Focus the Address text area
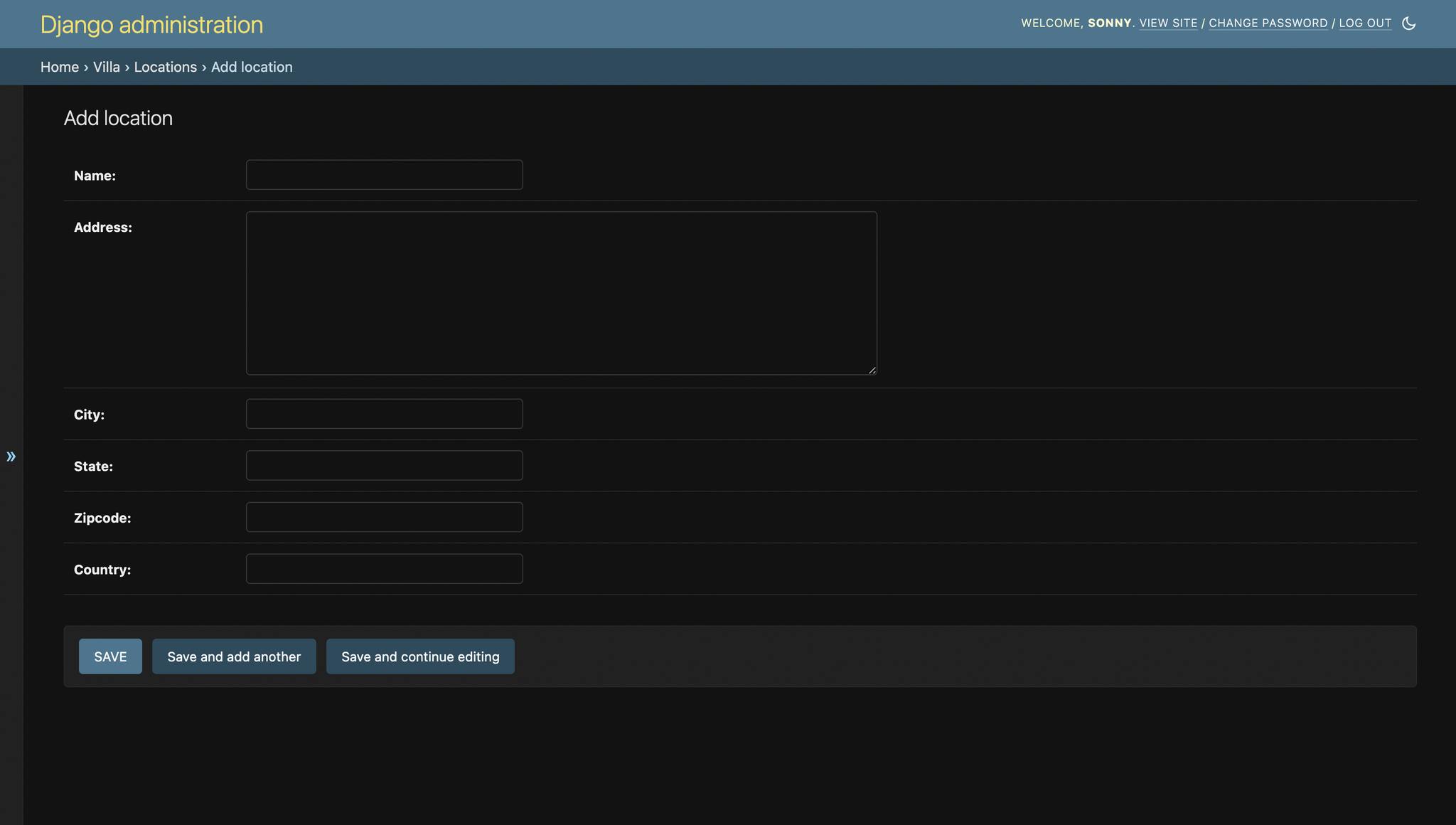Viewport: 1456px width, 825px height. tap(562, 293)
